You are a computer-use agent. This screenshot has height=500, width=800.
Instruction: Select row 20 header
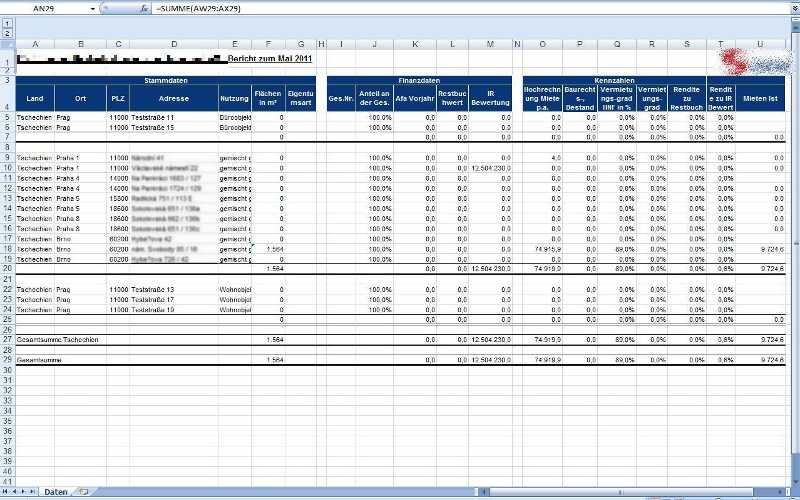8,268
